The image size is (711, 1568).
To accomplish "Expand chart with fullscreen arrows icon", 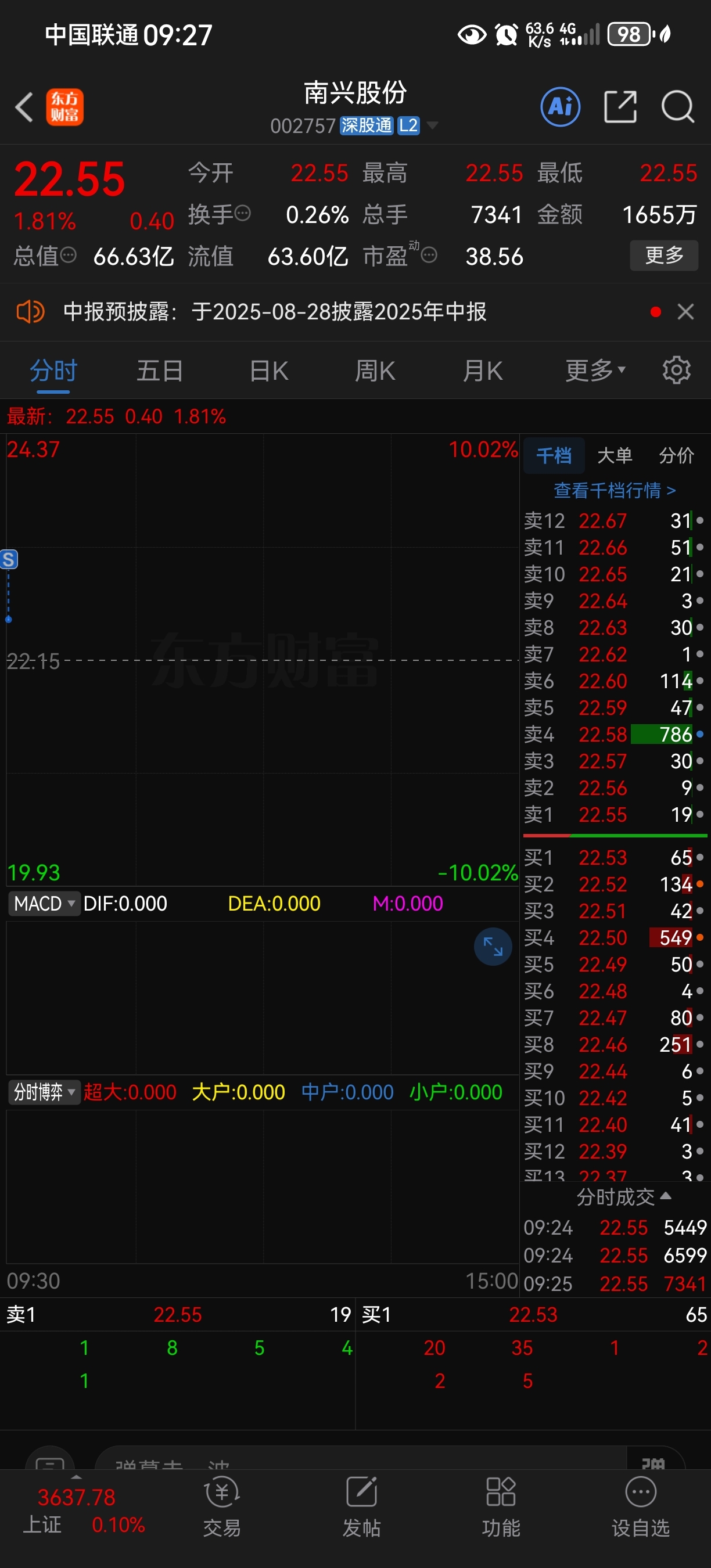I will point(493,947).
